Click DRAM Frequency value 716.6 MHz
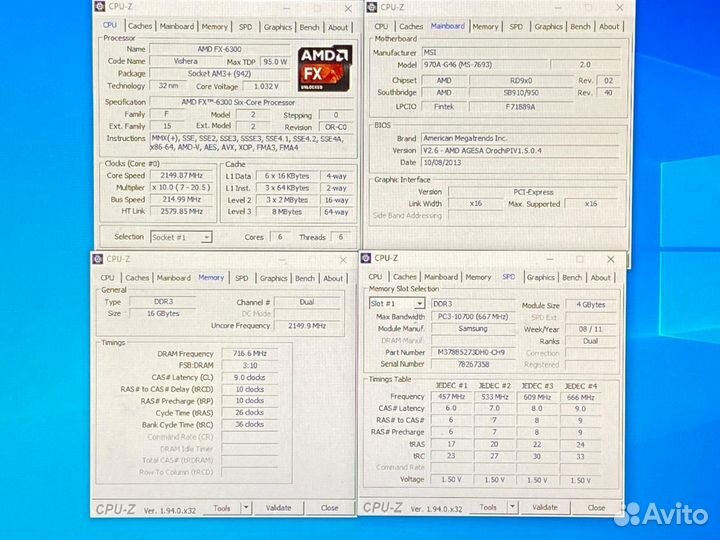The width and height of the screenshot is (720, 540). tap(250, 353)
